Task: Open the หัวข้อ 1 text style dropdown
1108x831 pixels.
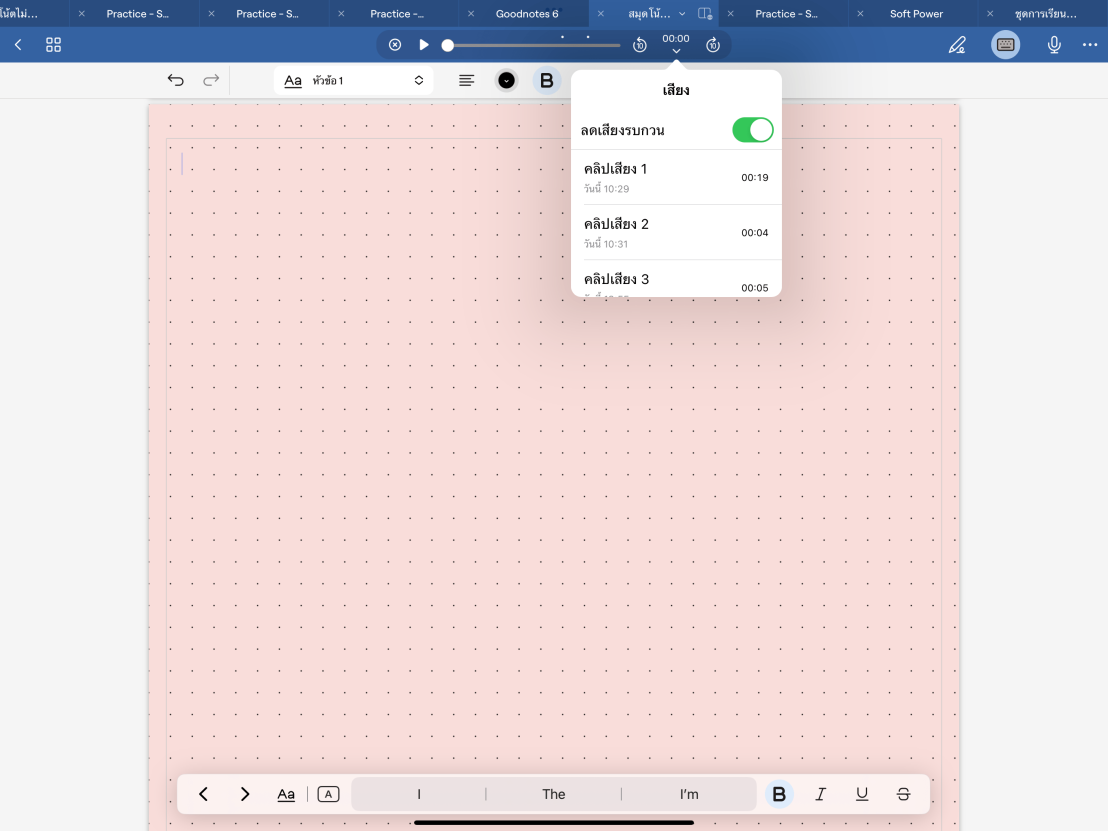Action: 354,80
